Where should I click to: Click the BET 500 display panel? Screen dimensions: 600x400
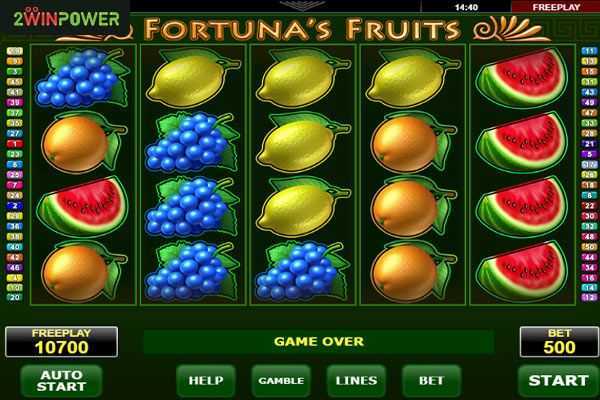pos(559,342)
